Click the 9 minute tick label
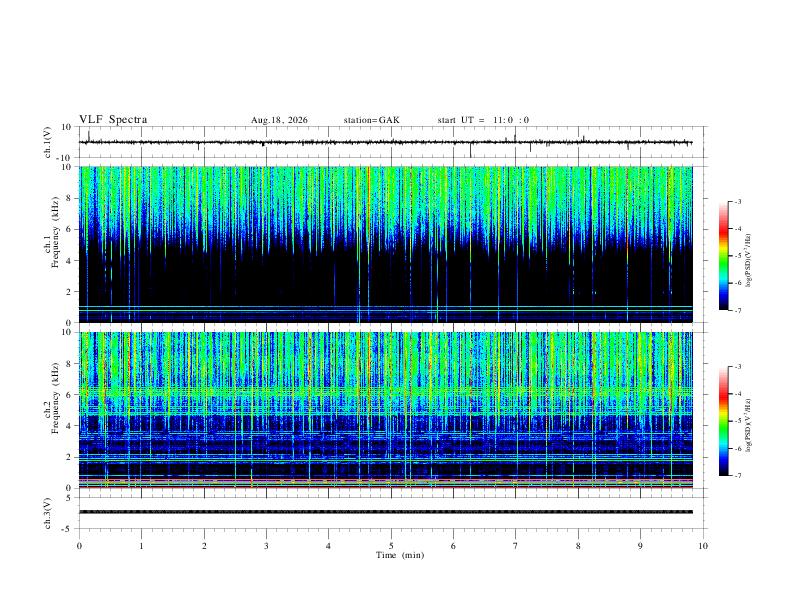This screenshot has height=612, width=792. tap(640, 546)
